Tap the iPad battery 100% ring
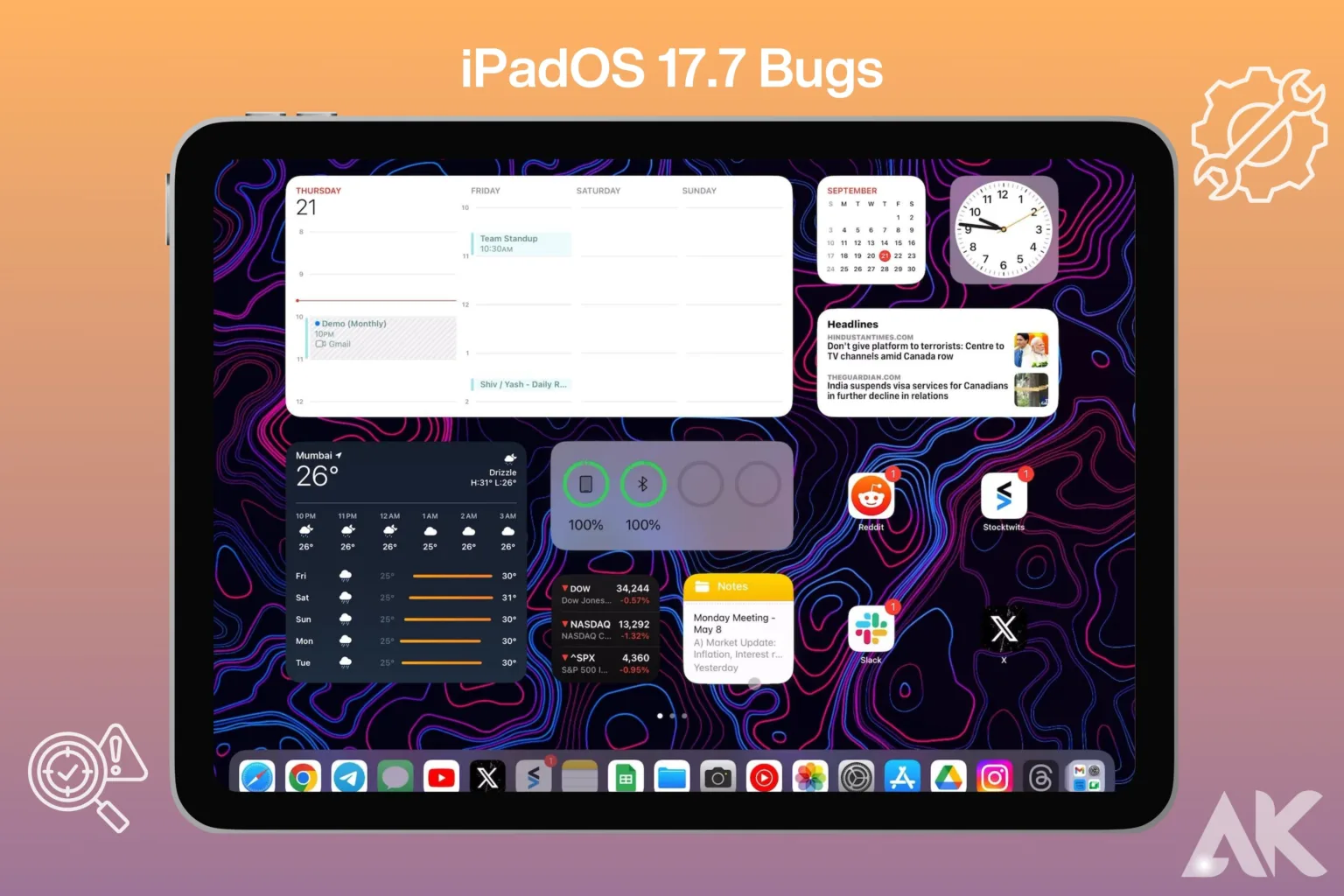This screenshot has height=896, width=1344. [x=585, y=485]
